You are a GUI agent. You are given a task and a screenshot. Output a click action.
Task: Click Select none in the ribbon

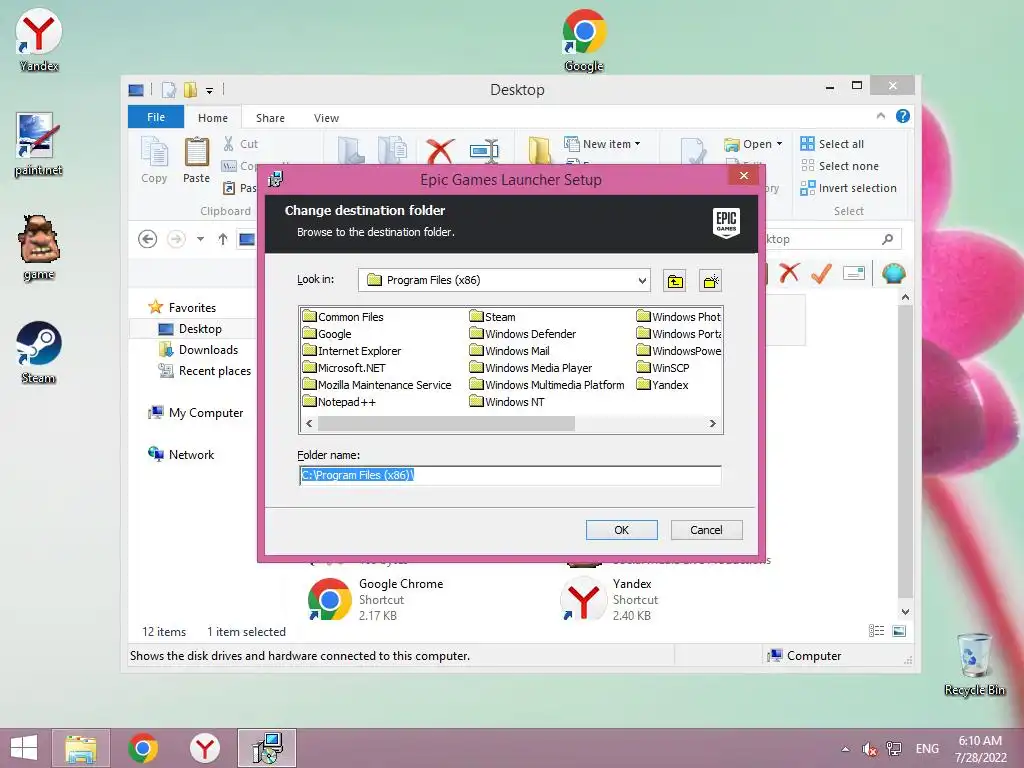[x=840, y=166]
